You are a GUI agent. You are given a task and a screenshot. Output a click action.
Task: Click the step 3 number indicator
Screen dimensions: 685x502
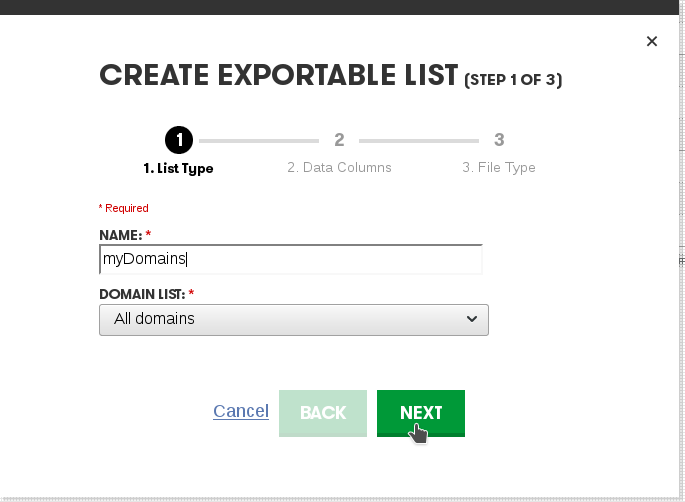499,140
